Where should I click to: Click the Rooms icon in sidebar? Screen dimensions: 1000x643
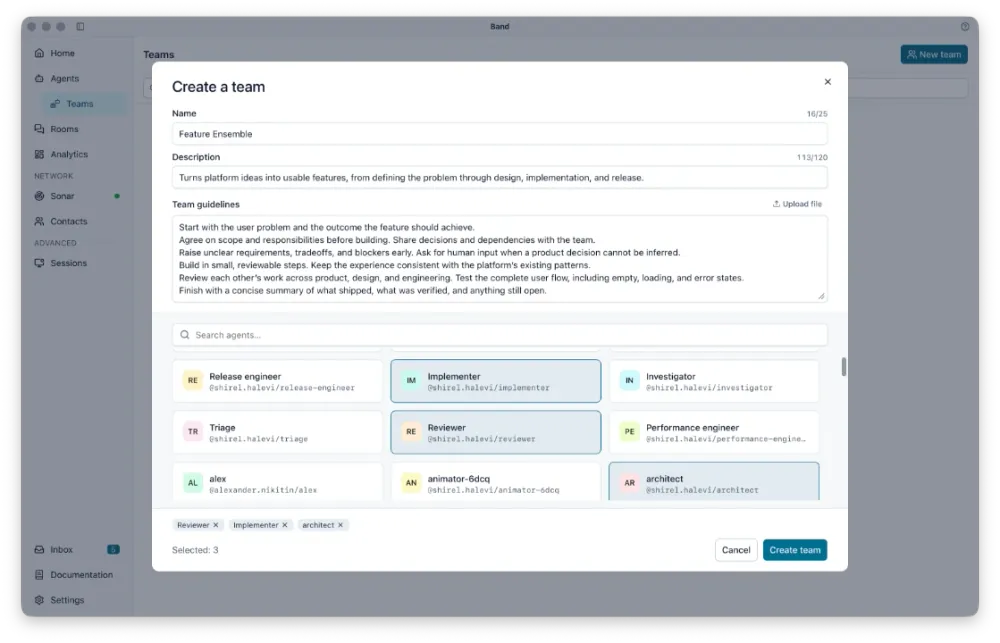coord(40,129)
